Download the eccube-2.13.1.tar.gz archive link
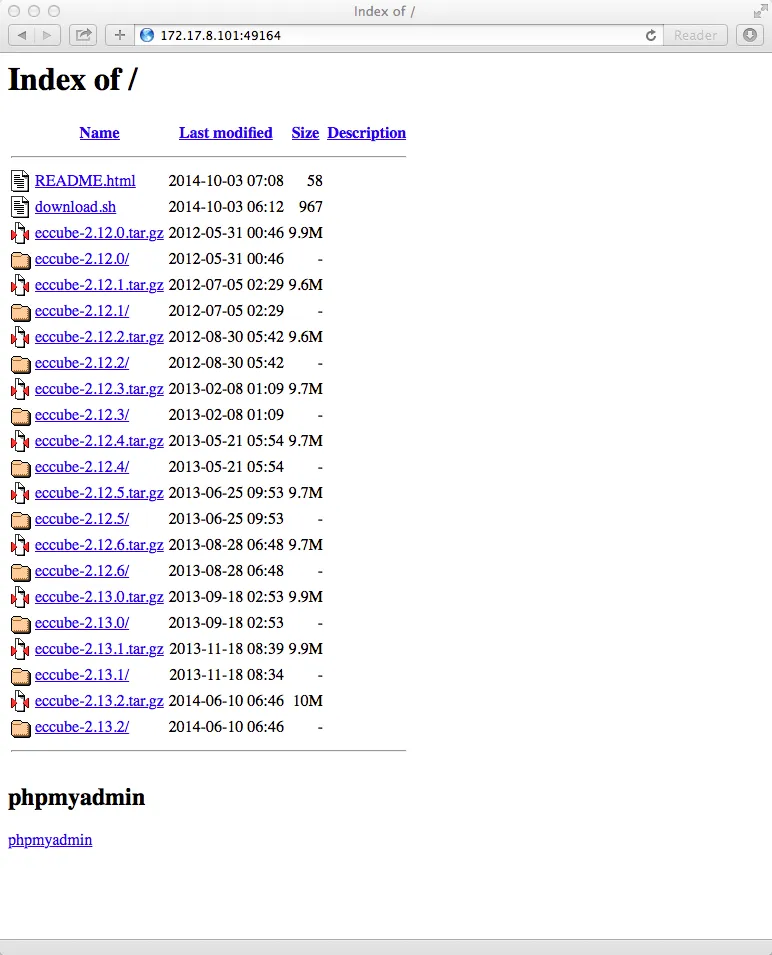This screenshot has width=772, height=955. pyautogui.click(x=98, y=649)
